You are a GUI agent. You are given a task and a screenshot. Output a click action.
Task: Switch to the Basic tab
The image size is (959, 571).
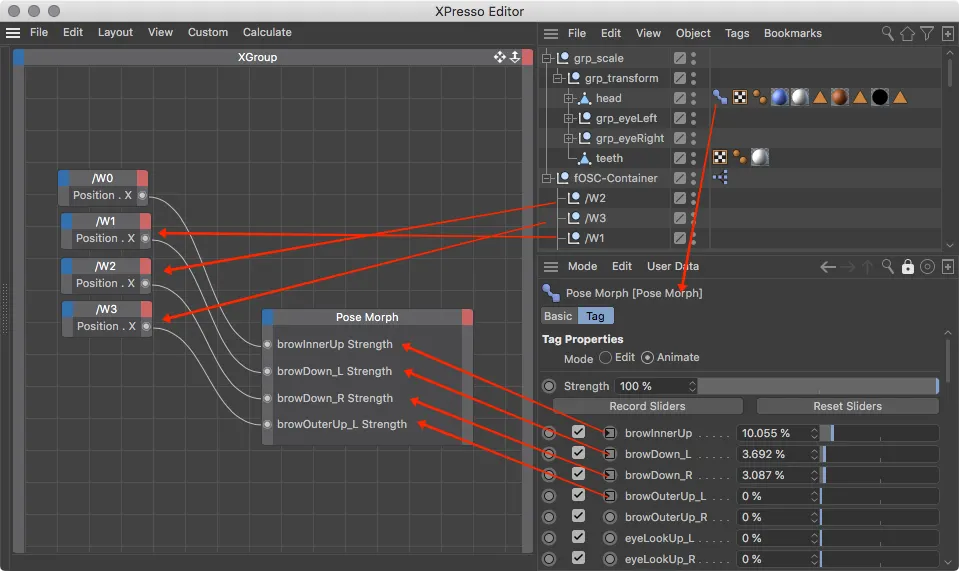point(558,316)
